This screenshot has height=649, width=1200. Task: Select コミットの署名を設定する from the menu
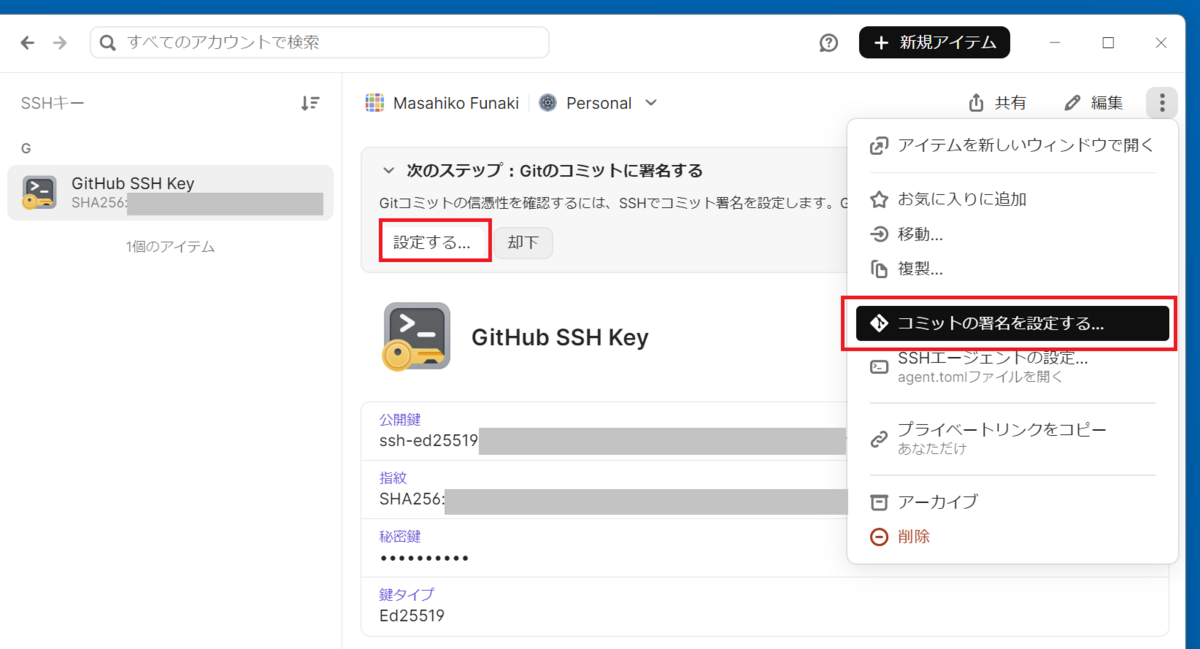tap(1007, 322)
